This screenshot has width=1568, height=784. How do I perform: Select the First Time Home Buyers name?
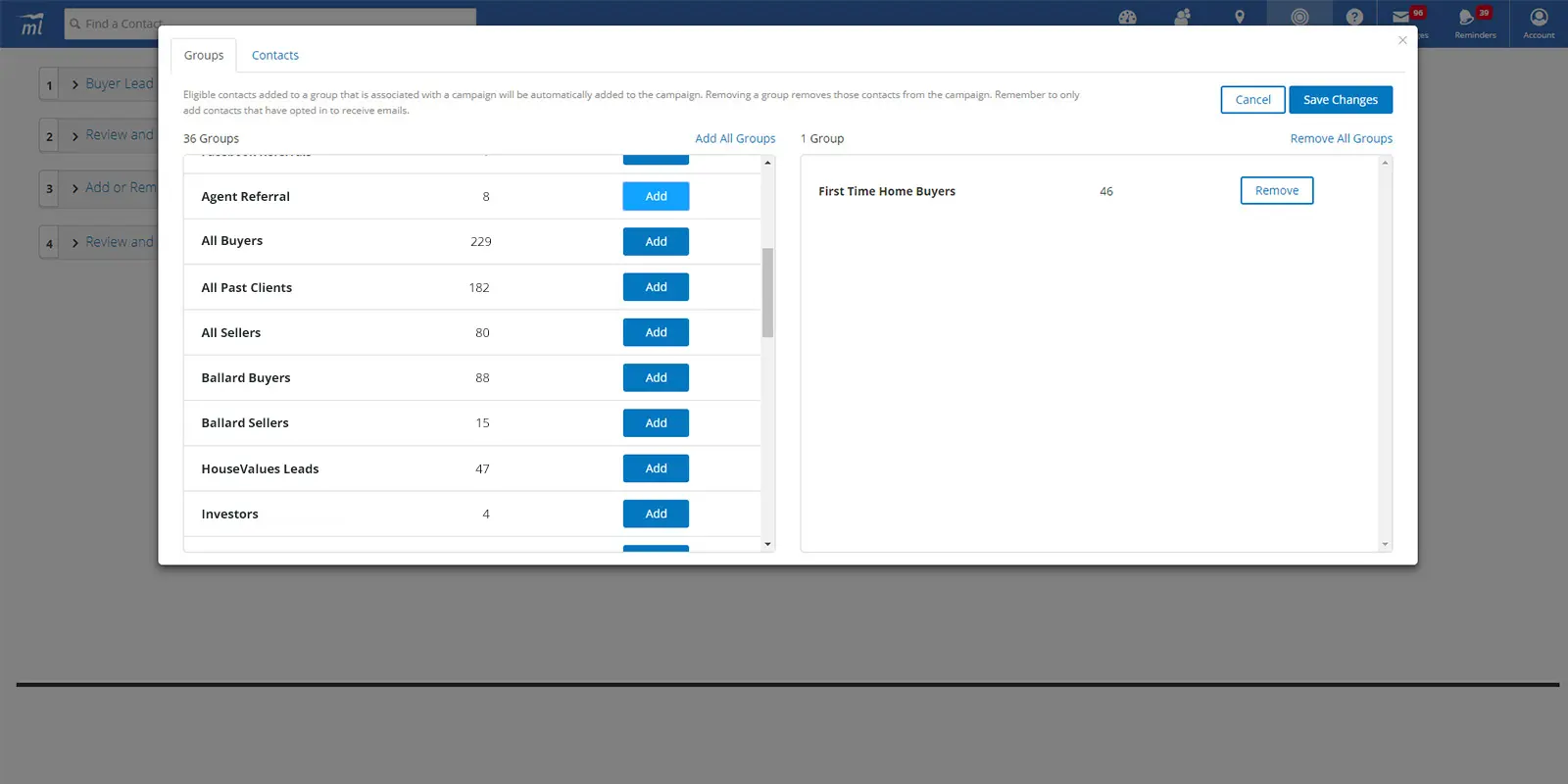coord(887,191)
